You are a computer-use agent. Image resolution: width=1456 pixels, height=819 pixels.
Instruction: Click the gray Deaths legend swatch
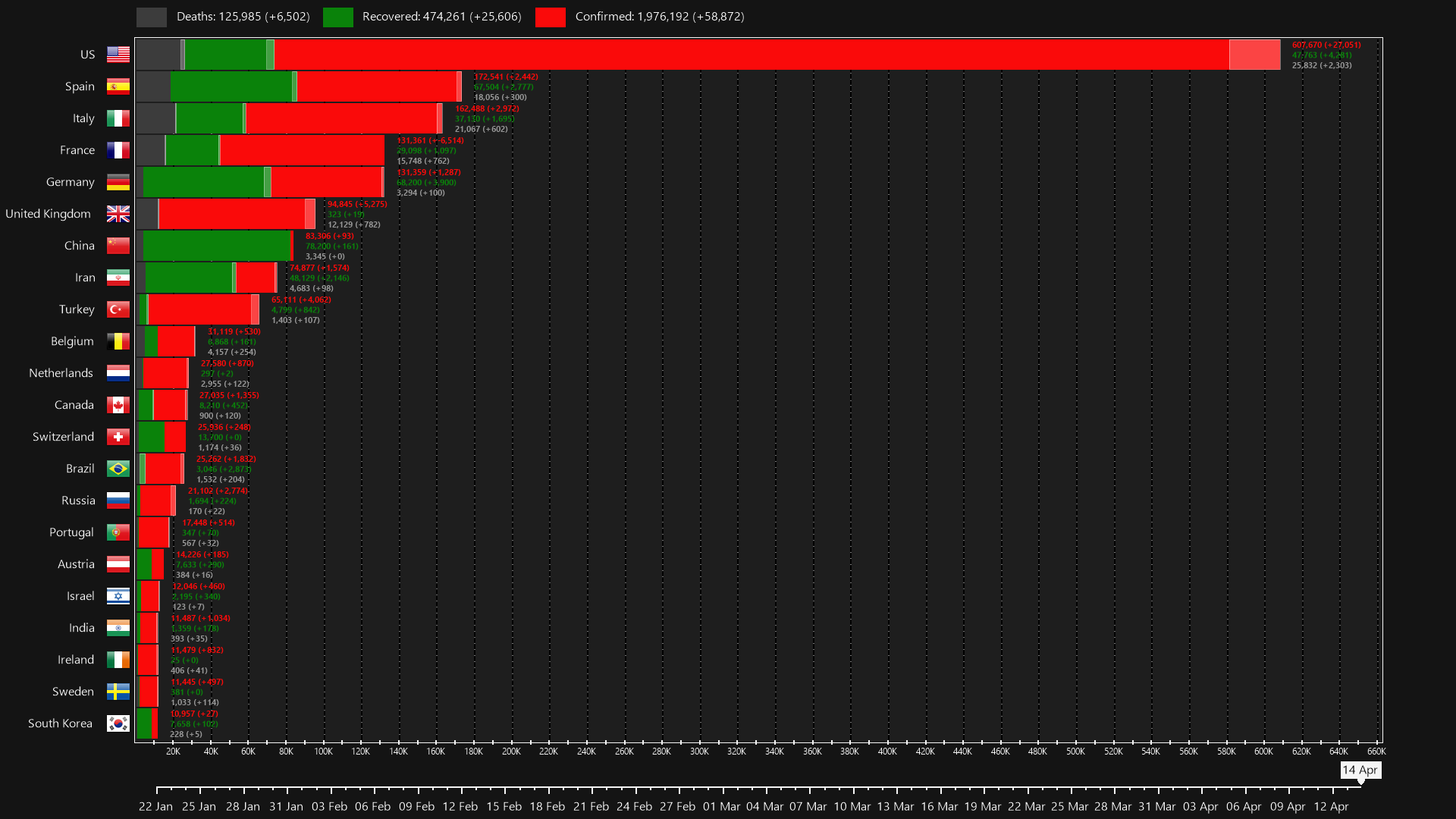click(152, 17)
